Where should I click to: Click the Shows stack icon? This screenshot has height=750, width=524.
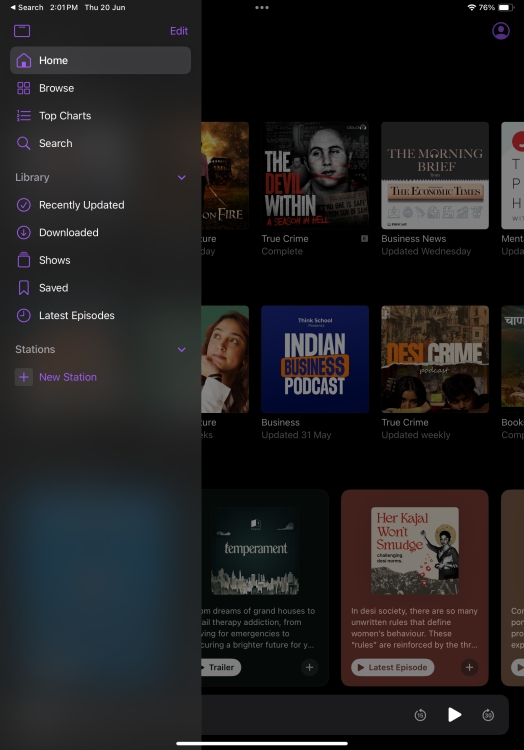click(23, 260)
